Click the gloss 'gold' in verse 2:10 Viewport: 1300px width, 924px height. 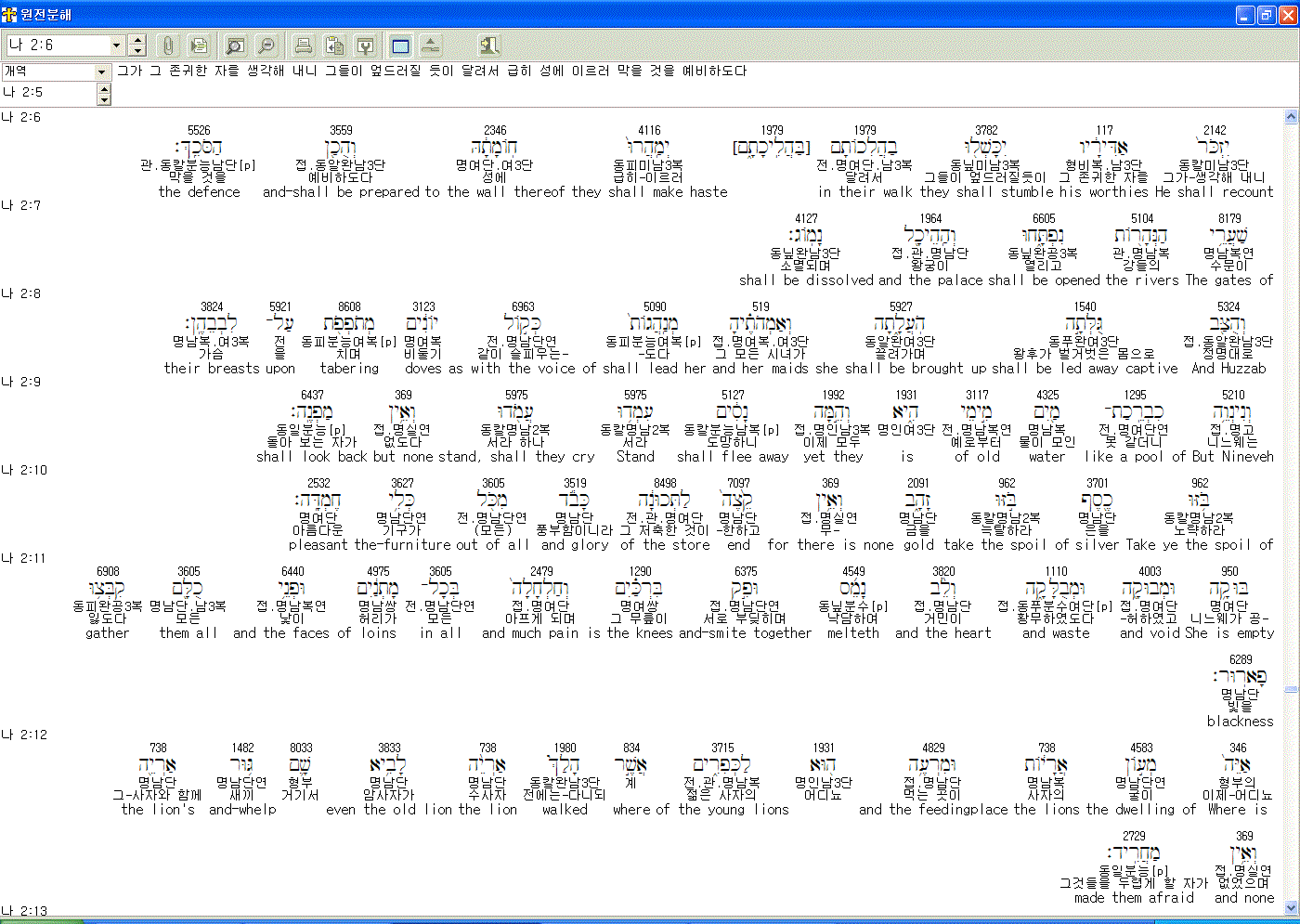917,545
